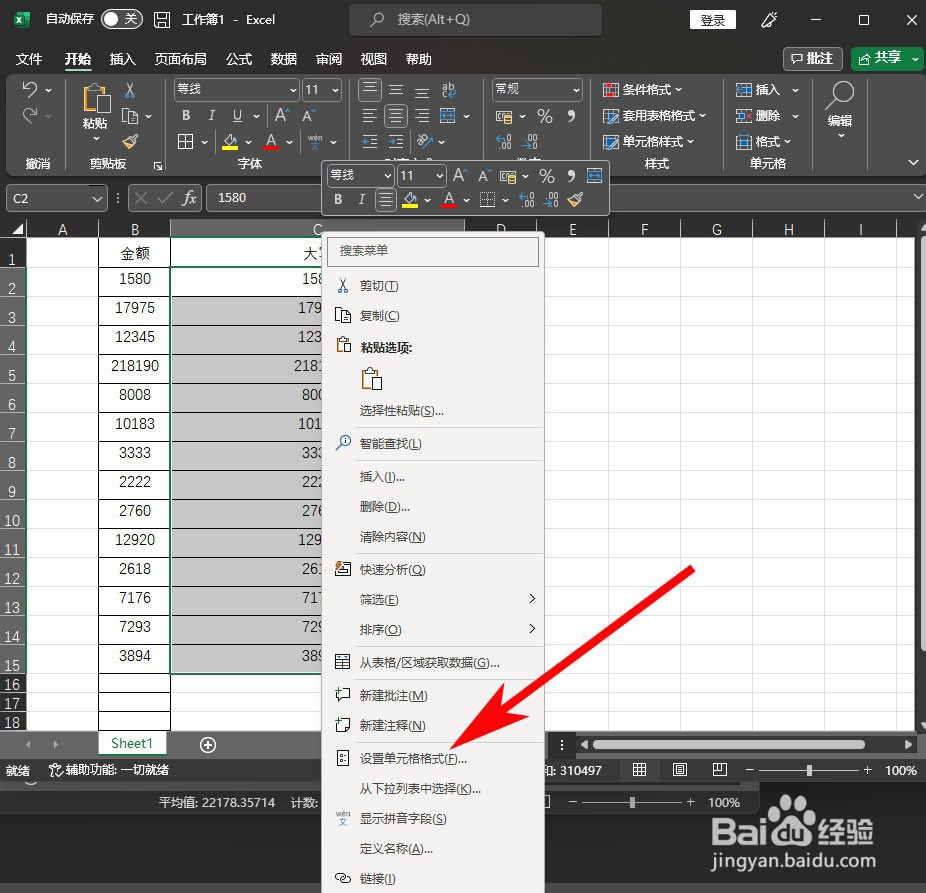Choose 智能查找(L) from context menu
This screenshot has width=926, height=893.
[x=433, y=444]
